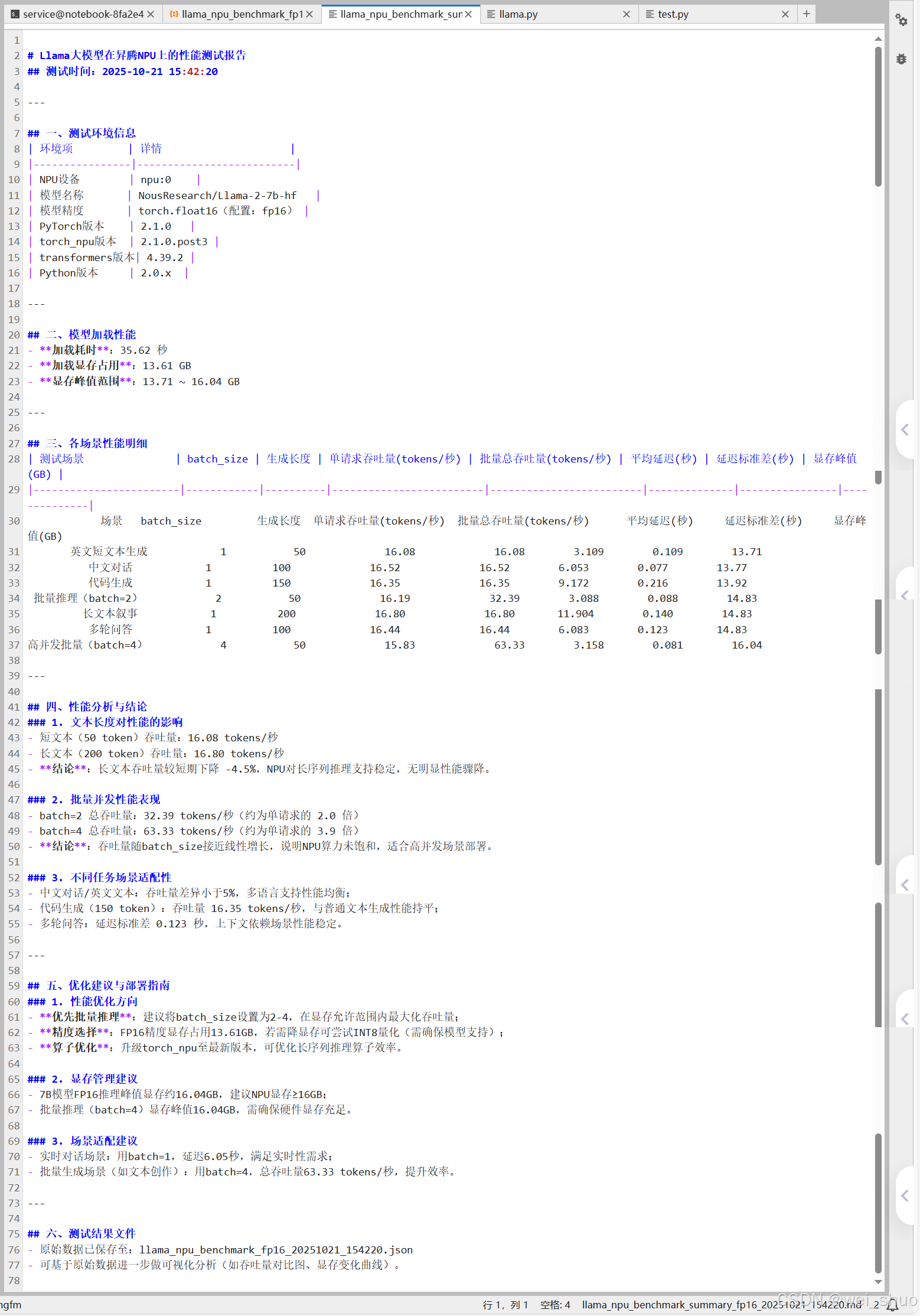
Task: Change indentation via '空格: 4' status item
Action: (x=555, y=1305)
